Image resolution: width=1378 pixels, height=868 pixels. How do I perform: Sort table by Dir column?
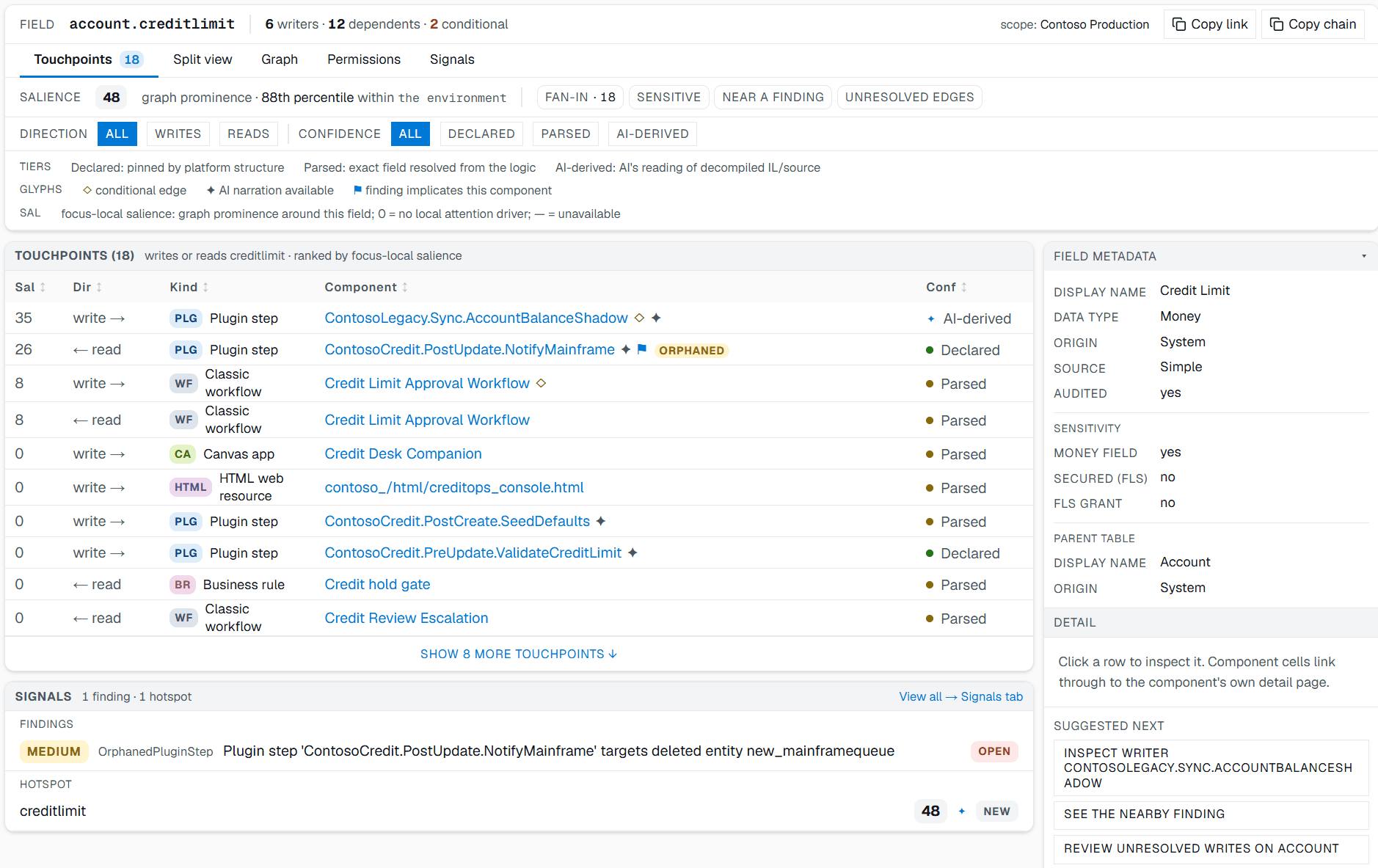(x=87, y=287)
